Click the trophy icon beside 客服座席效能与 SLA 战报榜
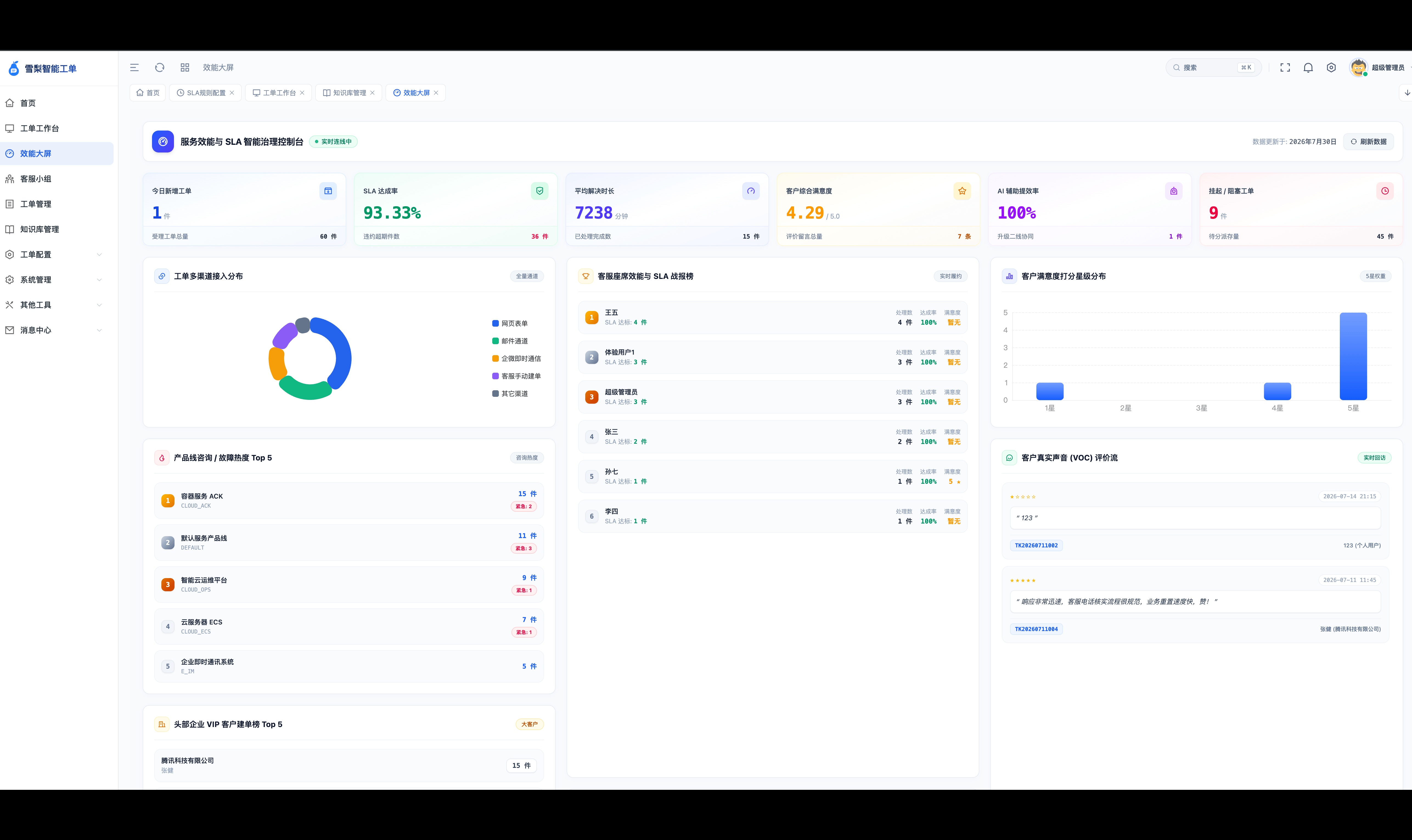1412x840 pixels. (586, 276)
